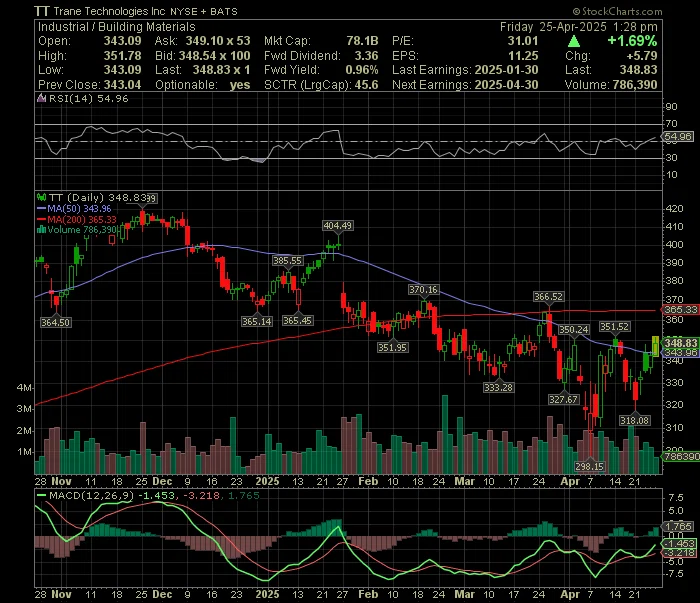Click the Mkt Cap value 78.1B

[362, 41]
